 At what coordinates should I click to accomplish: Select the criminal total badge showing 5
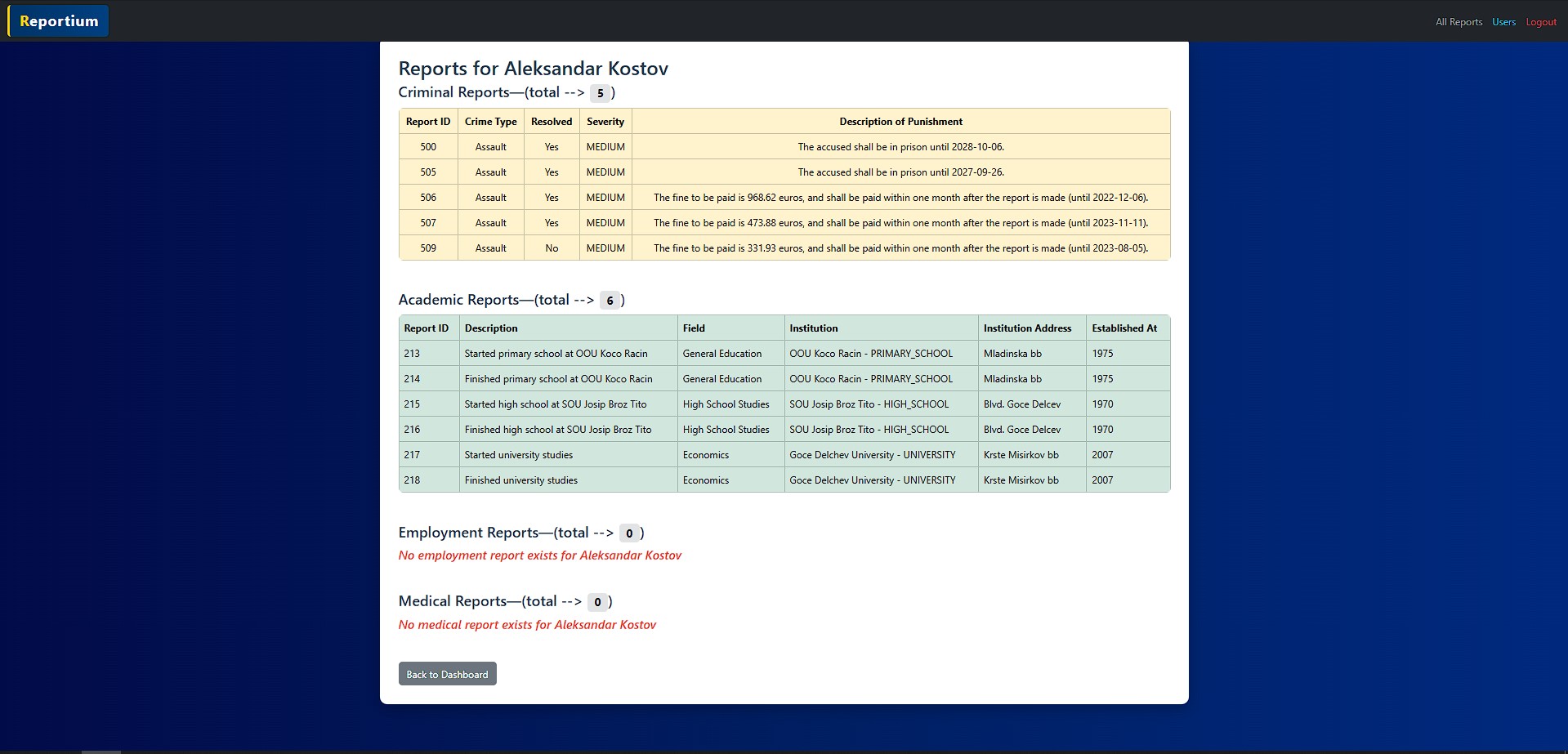601,93
